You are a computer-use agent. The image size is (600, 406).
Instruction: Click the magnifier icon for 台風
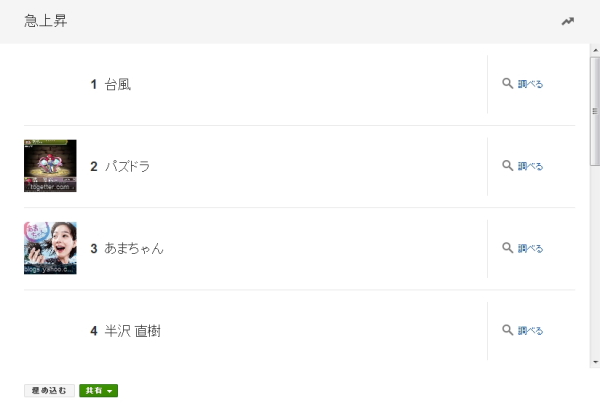507,84
